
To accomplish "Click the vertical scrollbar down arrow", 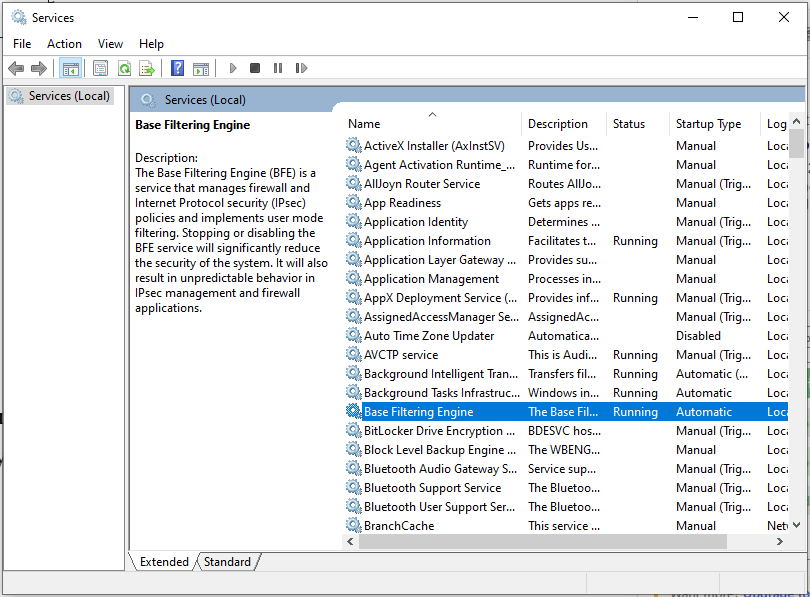I will click(797, 525).
